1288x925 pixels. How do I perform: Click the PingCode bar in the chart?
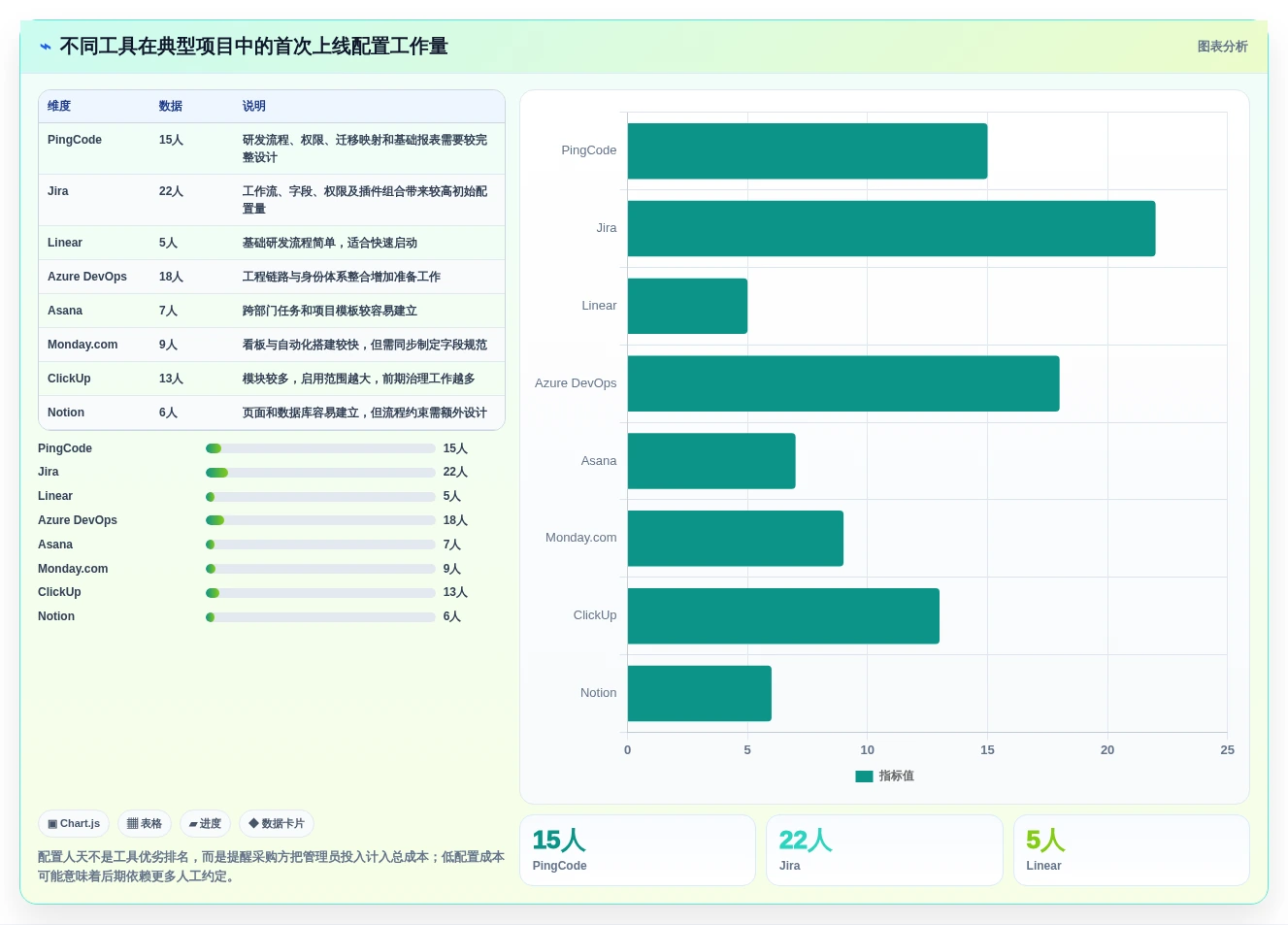pyautogui.click(x=808, y=151)
